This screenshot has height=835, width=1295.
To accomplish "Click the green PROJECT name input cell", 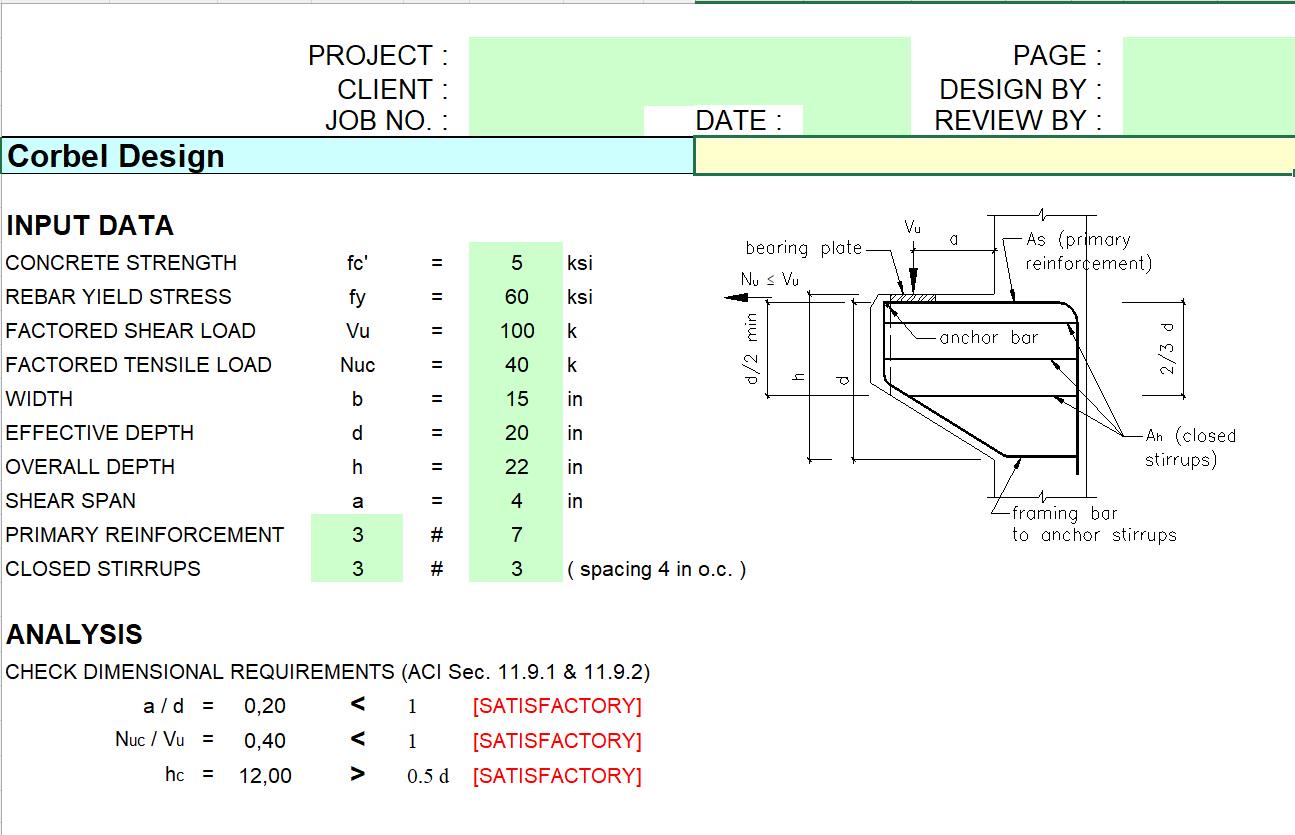I will tap(690, 55).
